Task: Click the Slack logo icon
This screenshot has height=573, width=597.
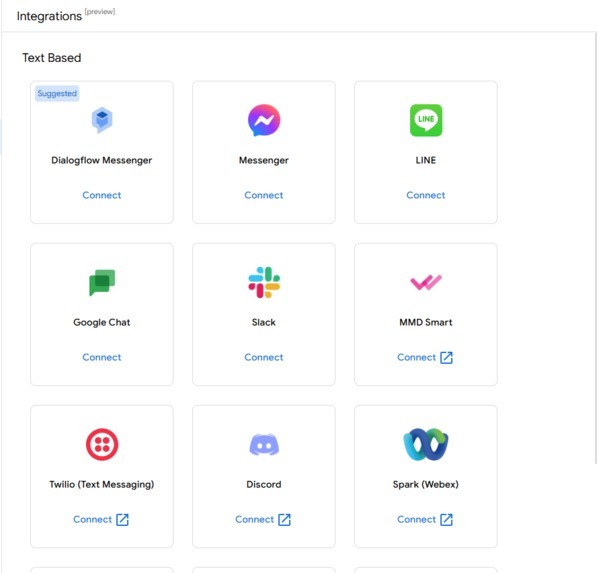Action: [x=264, y=283]
